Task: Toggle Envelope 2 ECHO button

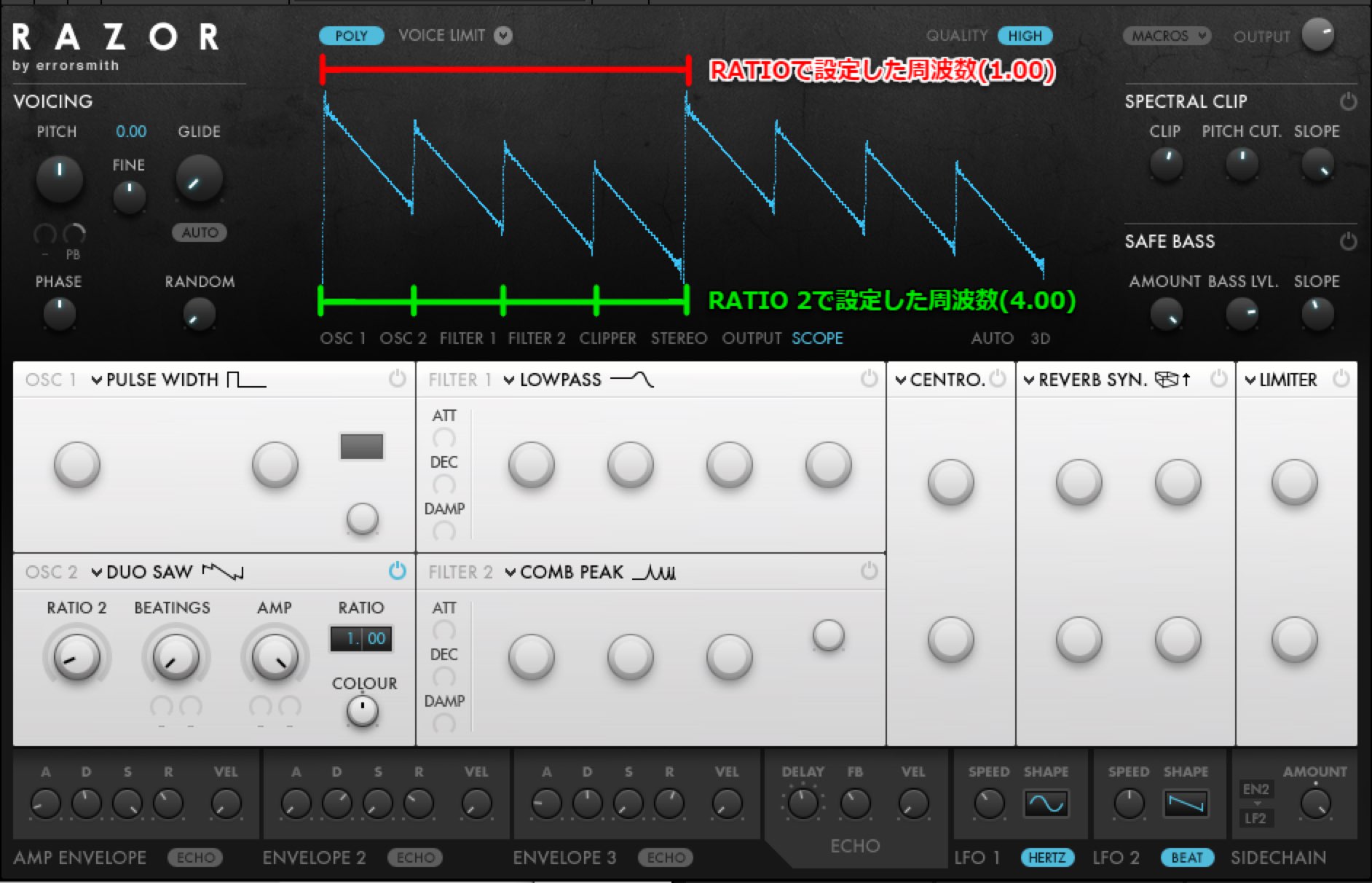Action: point(415,858)
